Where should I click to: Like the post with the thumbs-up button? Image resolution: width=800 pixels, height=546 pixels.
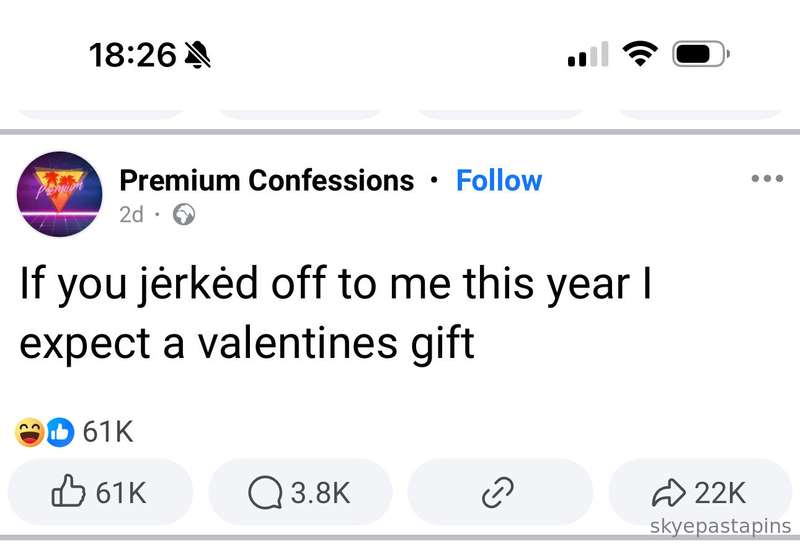(100, 492)
